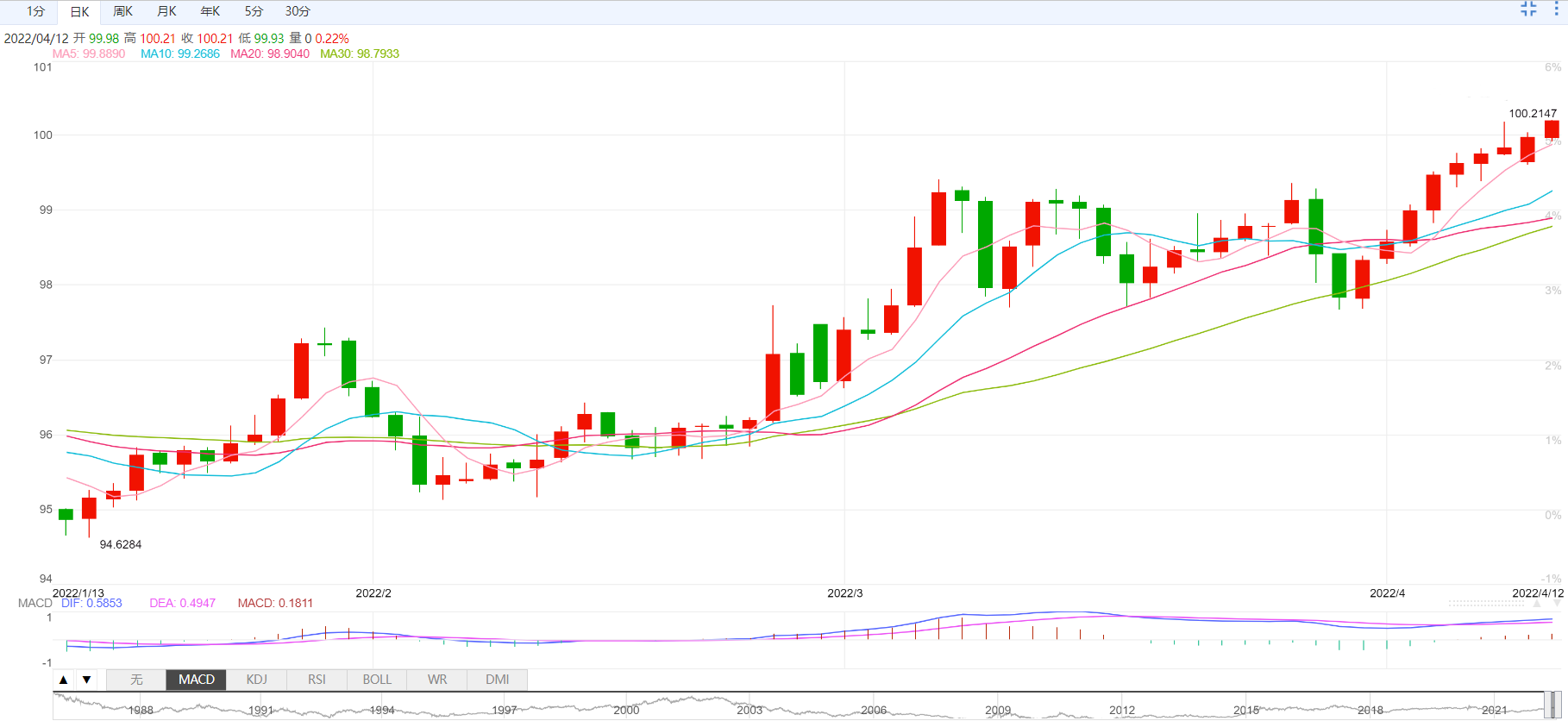The image size is (1568, 721).
Task: Switch to the 1分 chart tab
Action: pyautogui.click(x=35, y=12)
